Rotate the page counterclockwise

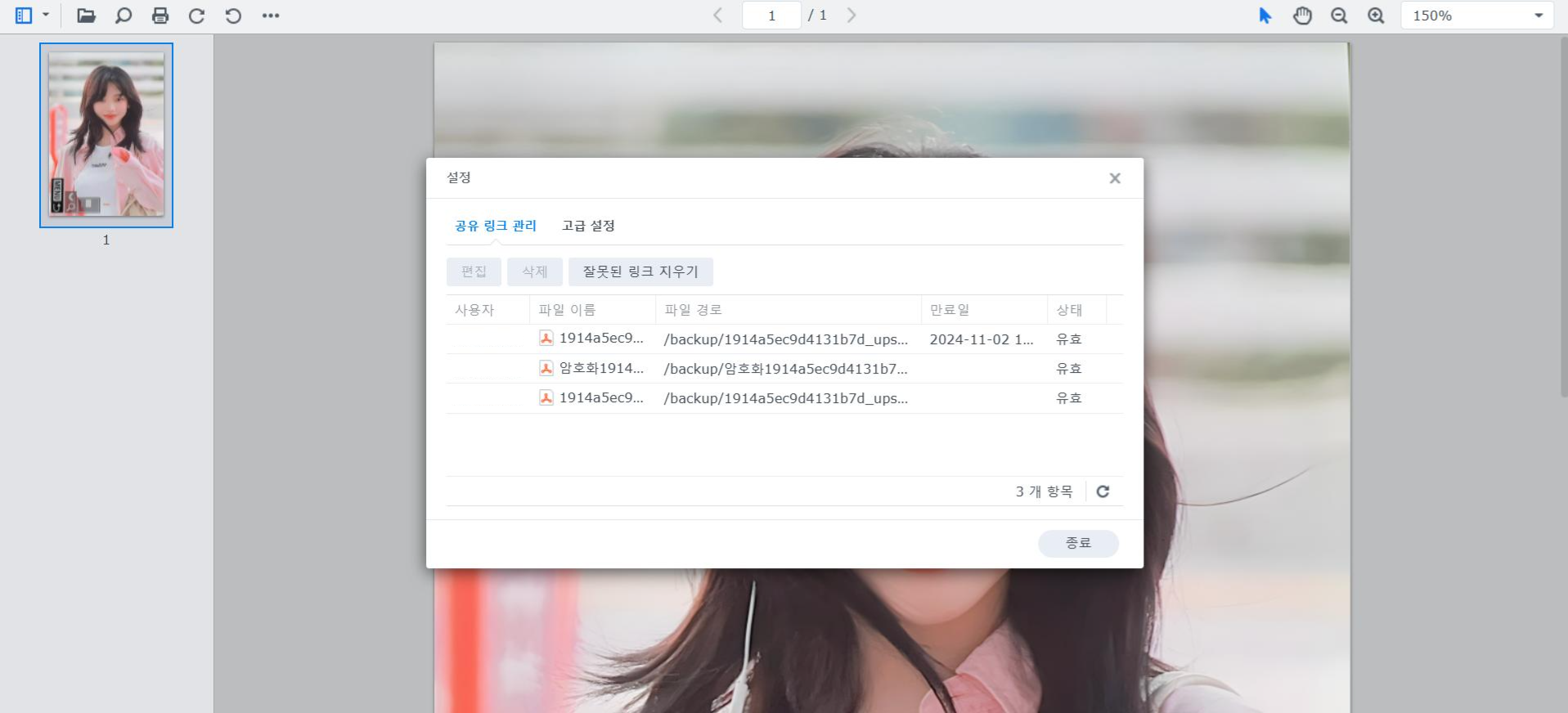[x=233, y=16]
